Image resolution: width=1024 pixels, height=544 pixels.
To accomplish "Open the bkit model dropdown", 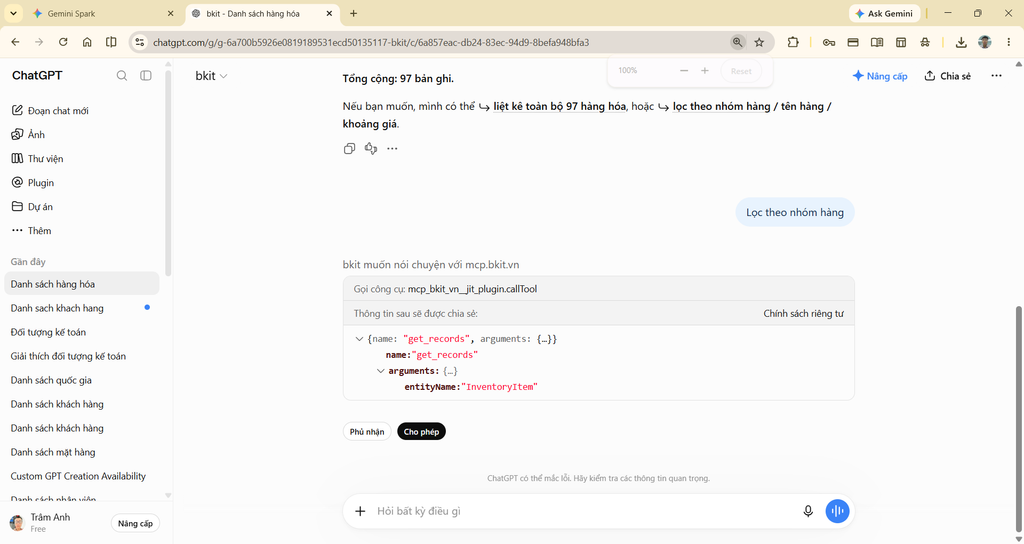I will [x=211, y=76].
